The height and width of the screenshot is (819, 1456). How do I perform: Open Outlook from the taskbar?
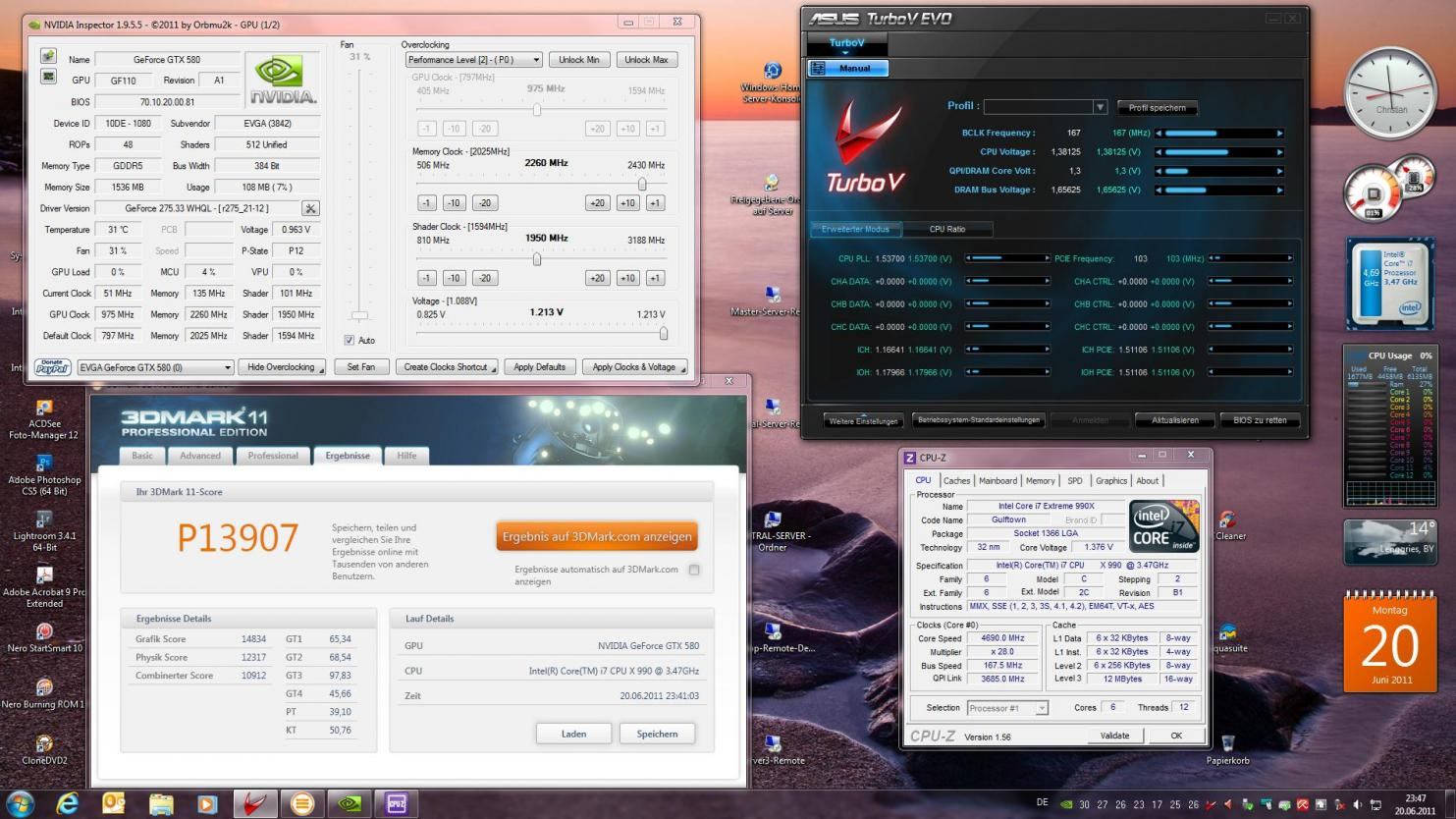(x=114, y=803)
